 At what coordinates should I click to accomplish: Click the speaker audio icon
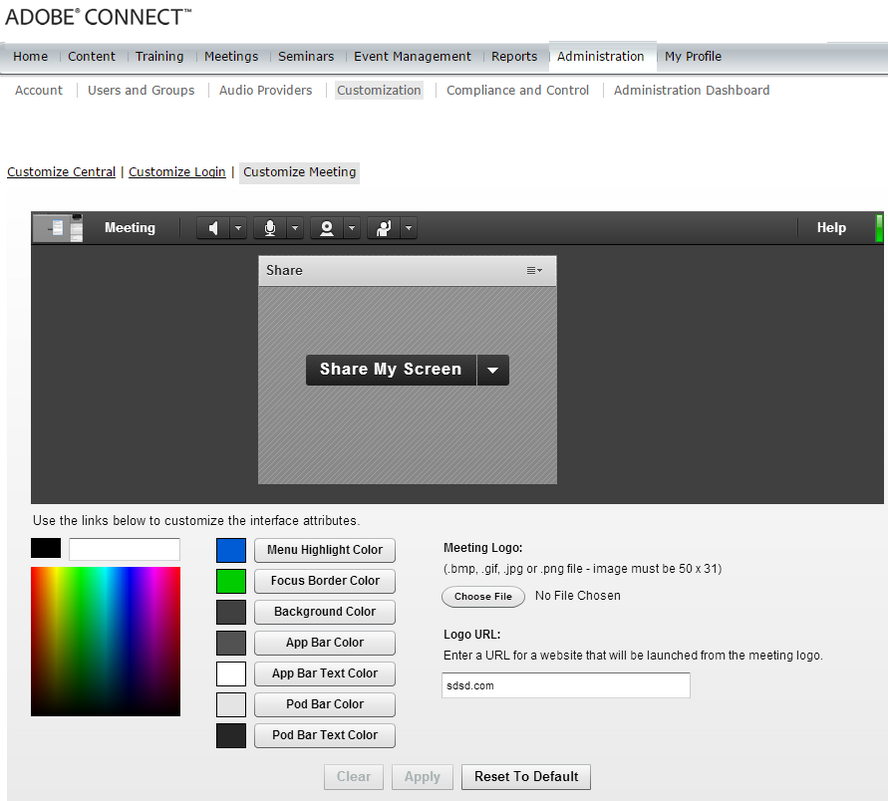pos(213,227)
